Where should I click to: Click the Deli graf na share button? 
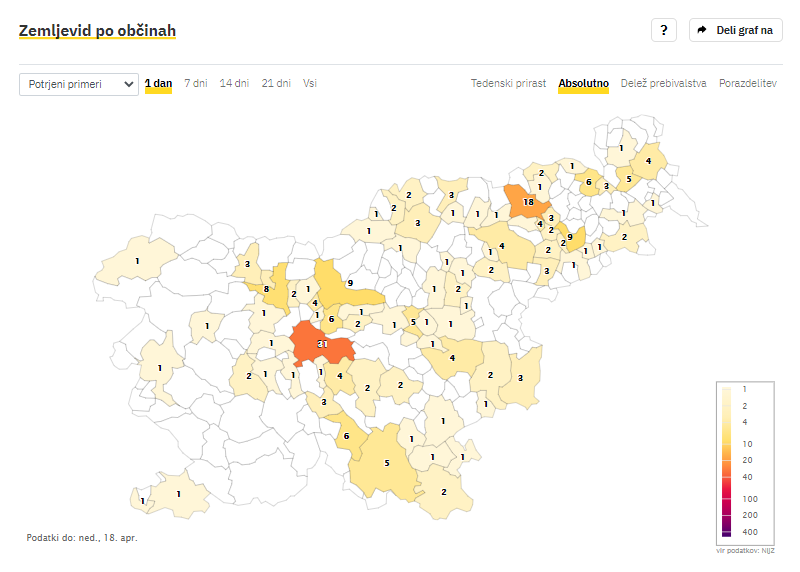pos(735,30)
